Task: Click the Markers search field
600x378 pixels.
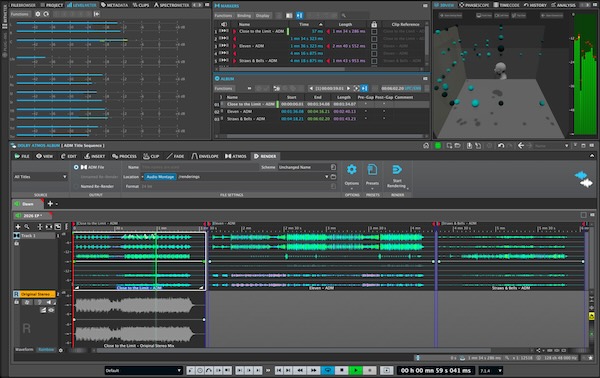Action: click(354, 16)
